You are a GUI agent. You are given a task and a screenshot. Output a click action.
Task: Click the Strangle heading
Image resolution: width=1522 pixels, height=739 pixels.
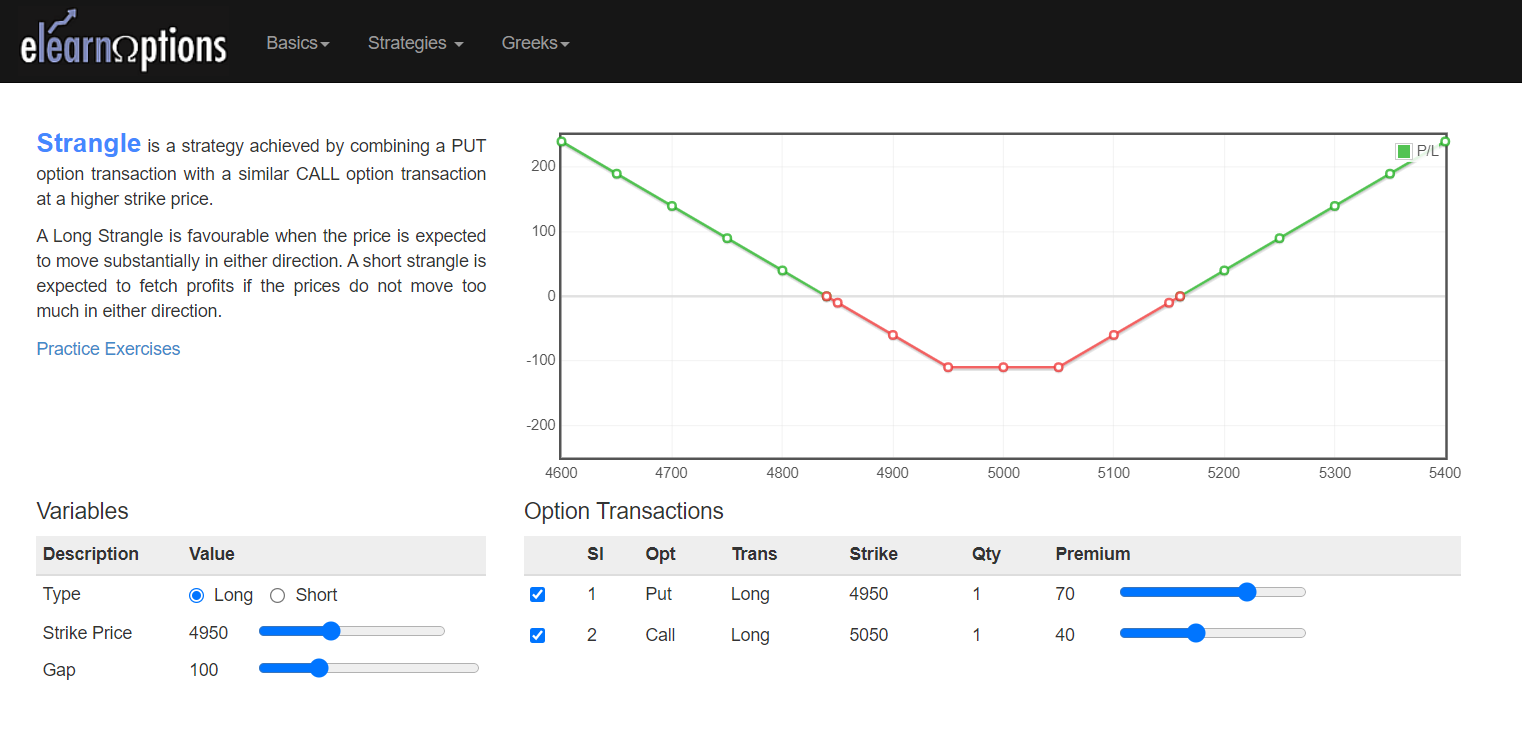[88, 144]
